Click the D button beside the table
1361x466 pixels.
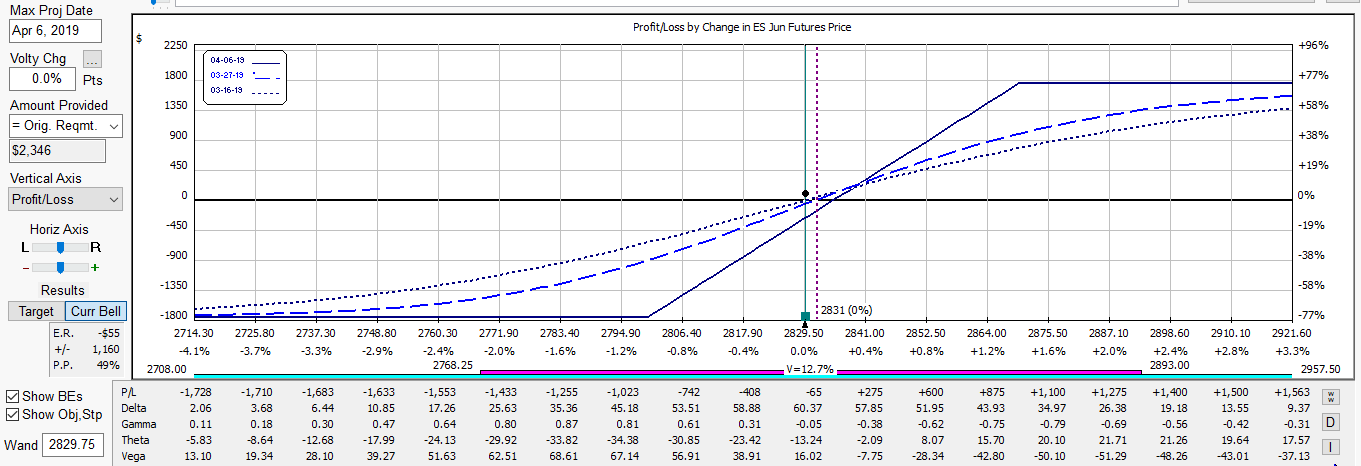coord(1331,421)
